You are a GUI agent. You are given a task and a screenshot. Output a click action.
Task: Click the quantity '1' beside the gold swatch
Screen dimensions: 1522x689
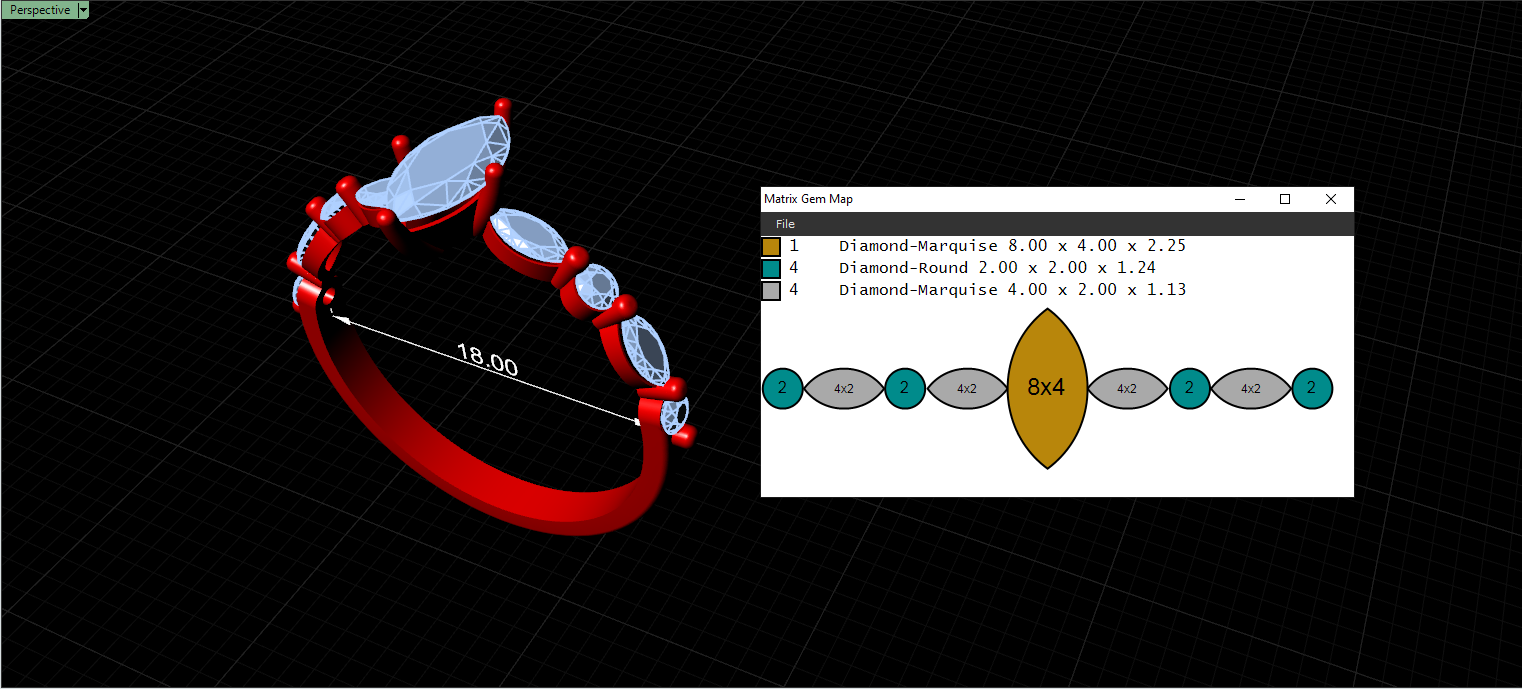[794, 246]
